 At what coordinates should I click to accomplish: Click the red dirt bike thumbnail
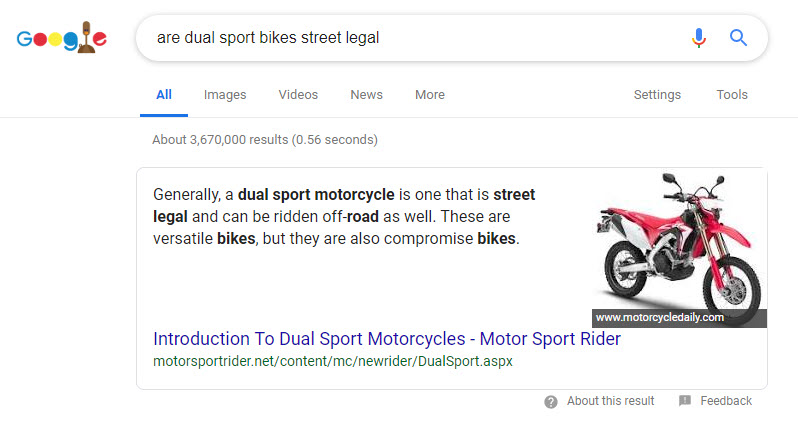point(676,240)
